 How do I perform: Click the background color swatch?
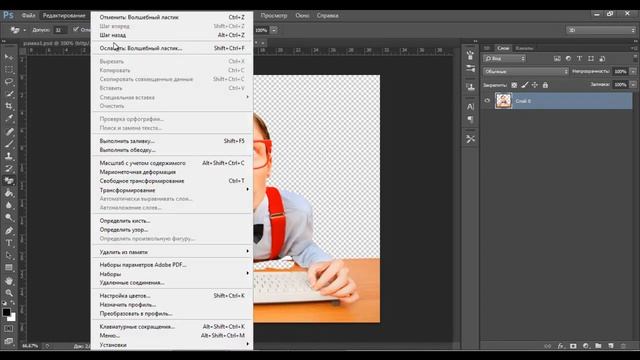(11, 317)
